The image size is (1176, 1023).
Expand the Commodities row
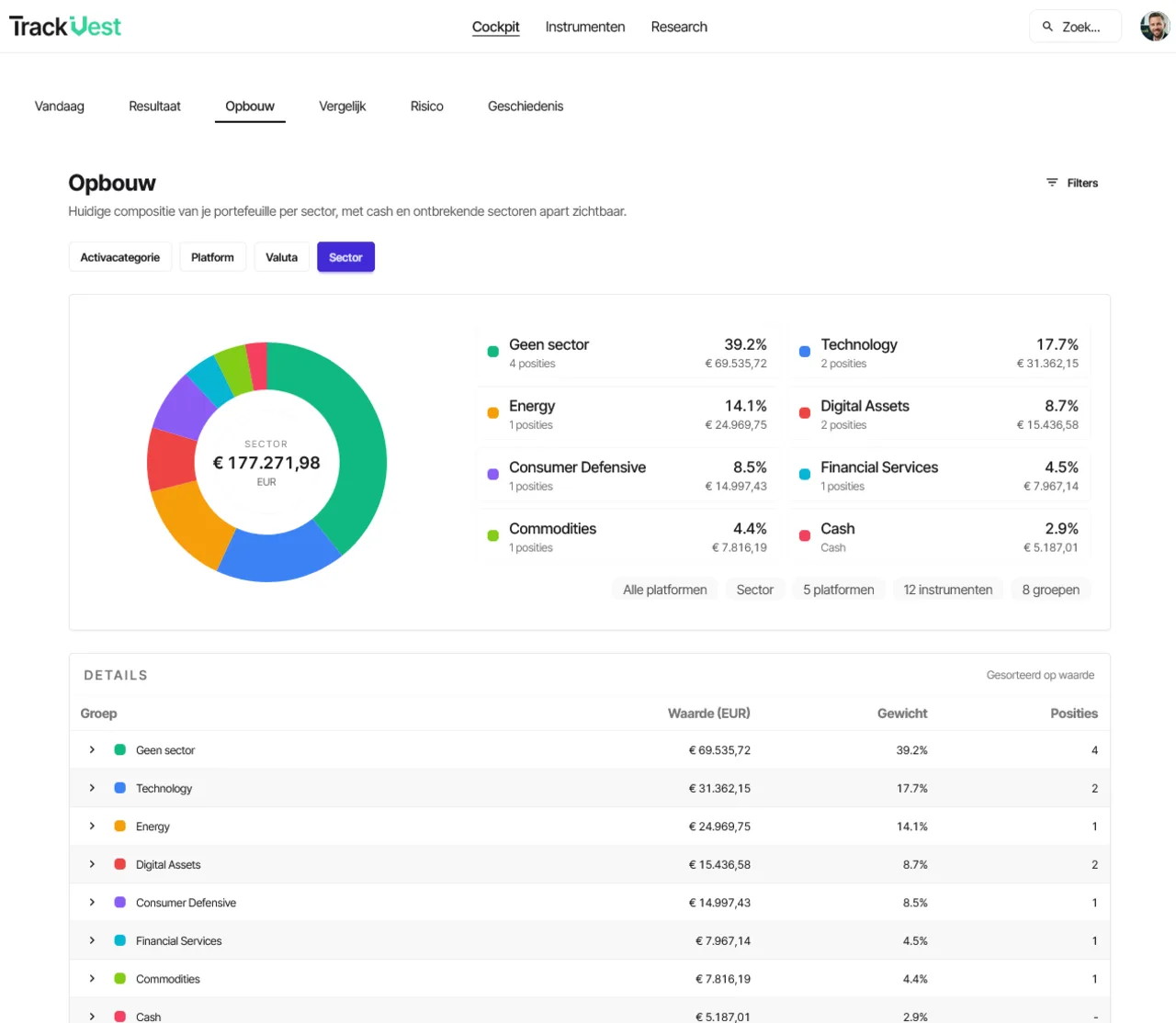tap(92, 978)
